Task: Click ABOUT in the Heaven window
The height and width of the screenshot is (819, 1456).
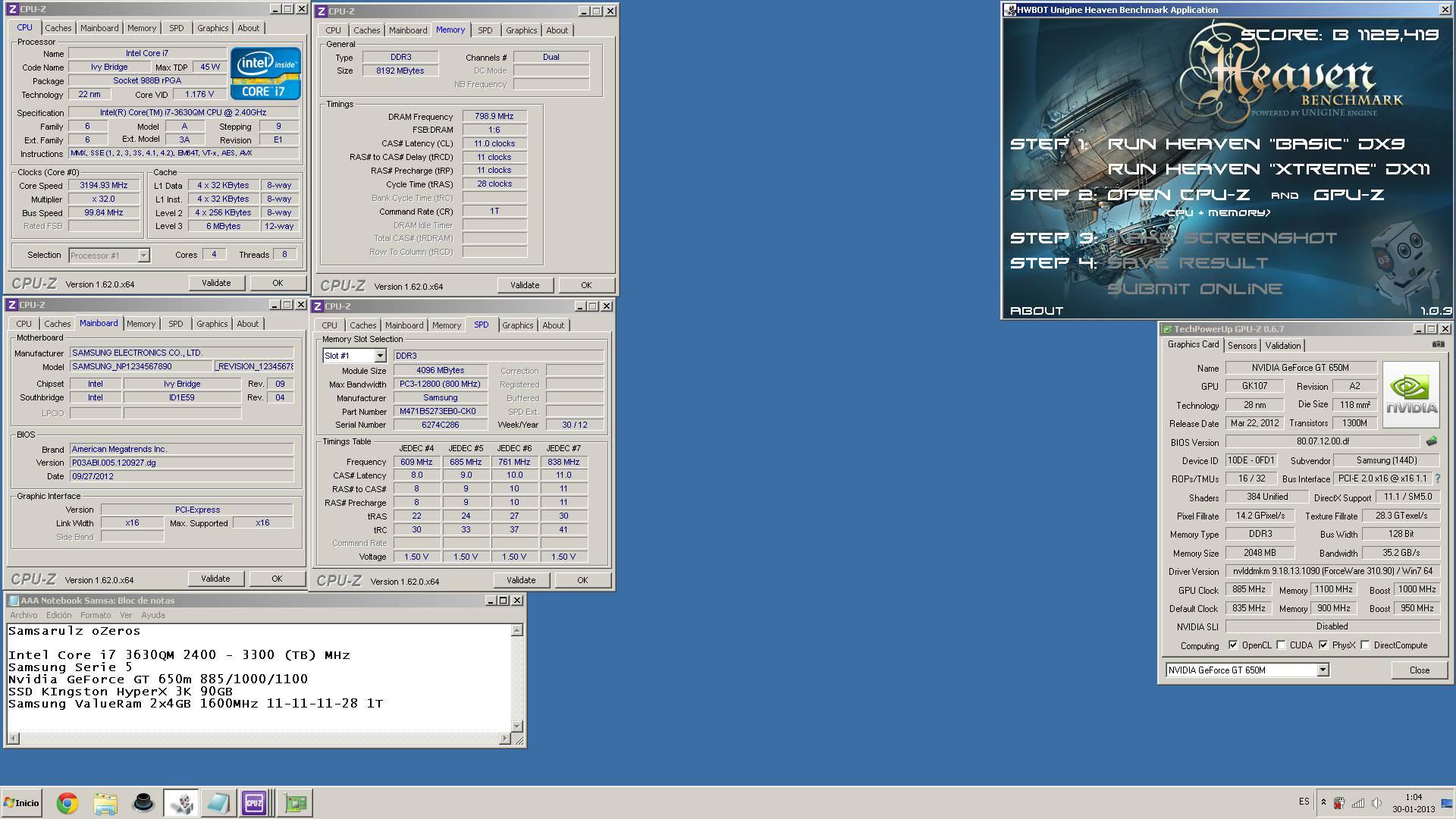Action: tap(1037, 311)
